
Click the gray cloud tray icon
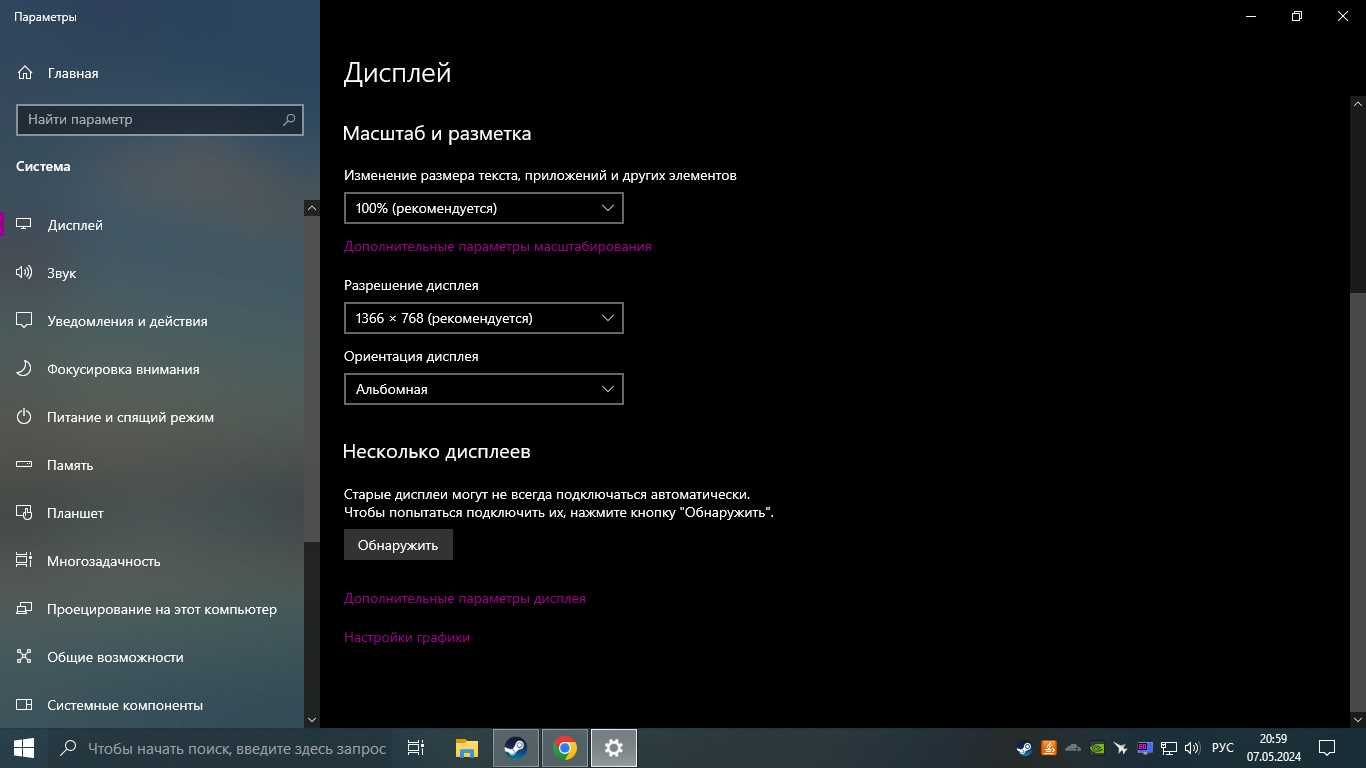point(1073,748)
